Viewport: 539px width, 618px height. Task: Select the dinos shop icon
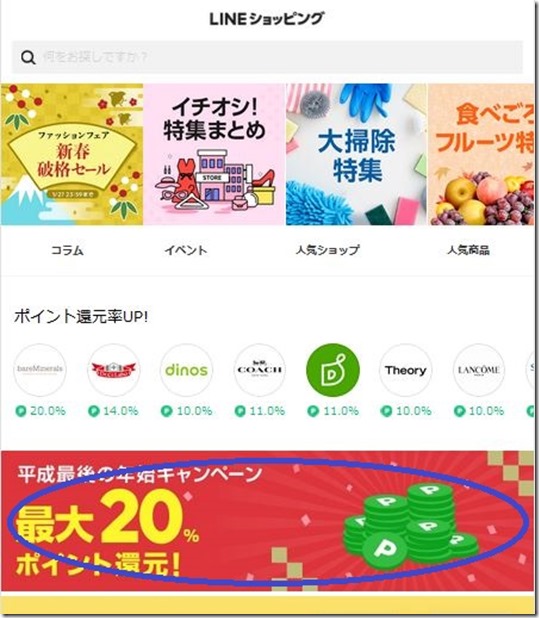coord(186,370)
